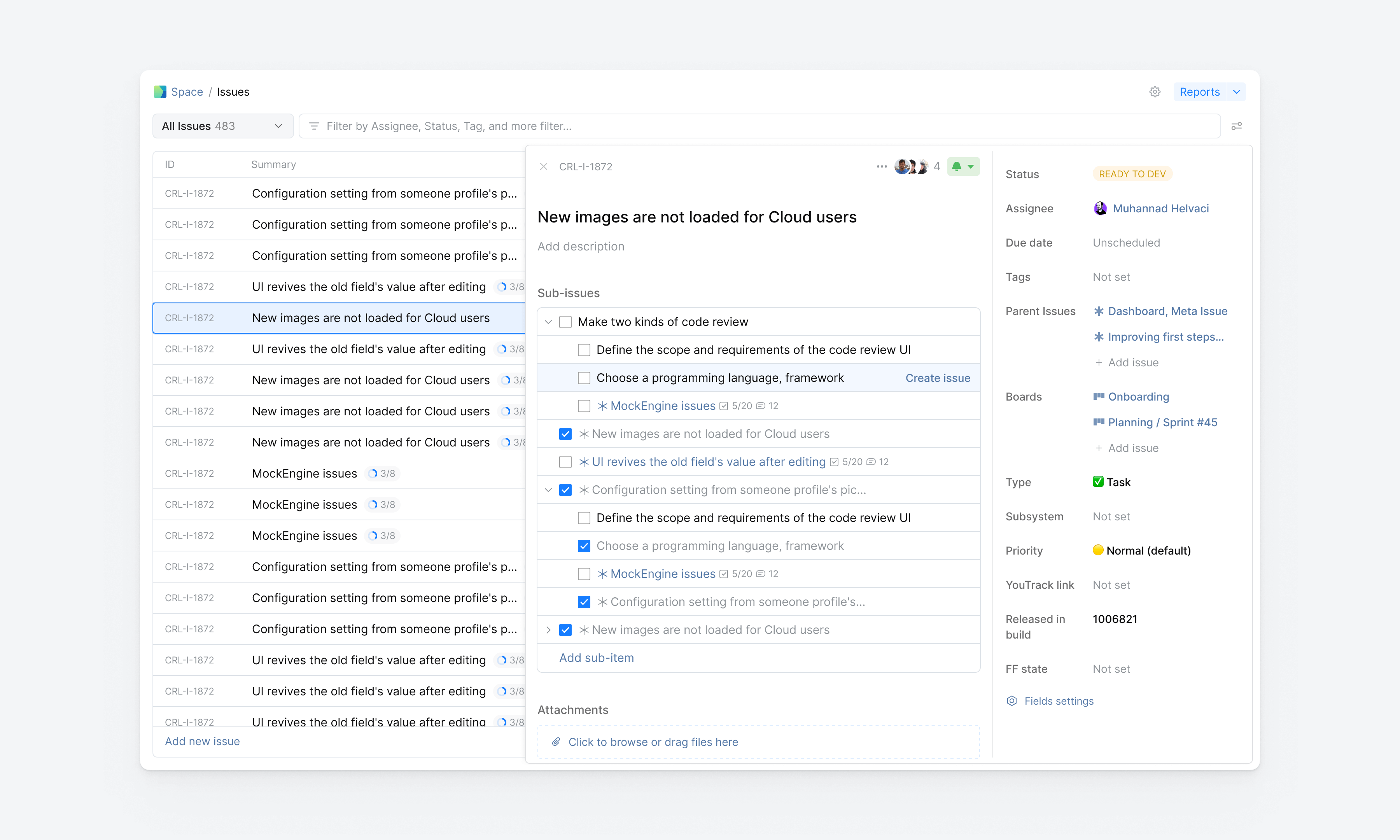Image resolution: width=1400 pixels, height=840 pixels.
Task: Click the yellow Normal priority indicator
Action: (x=1098, y=550)
